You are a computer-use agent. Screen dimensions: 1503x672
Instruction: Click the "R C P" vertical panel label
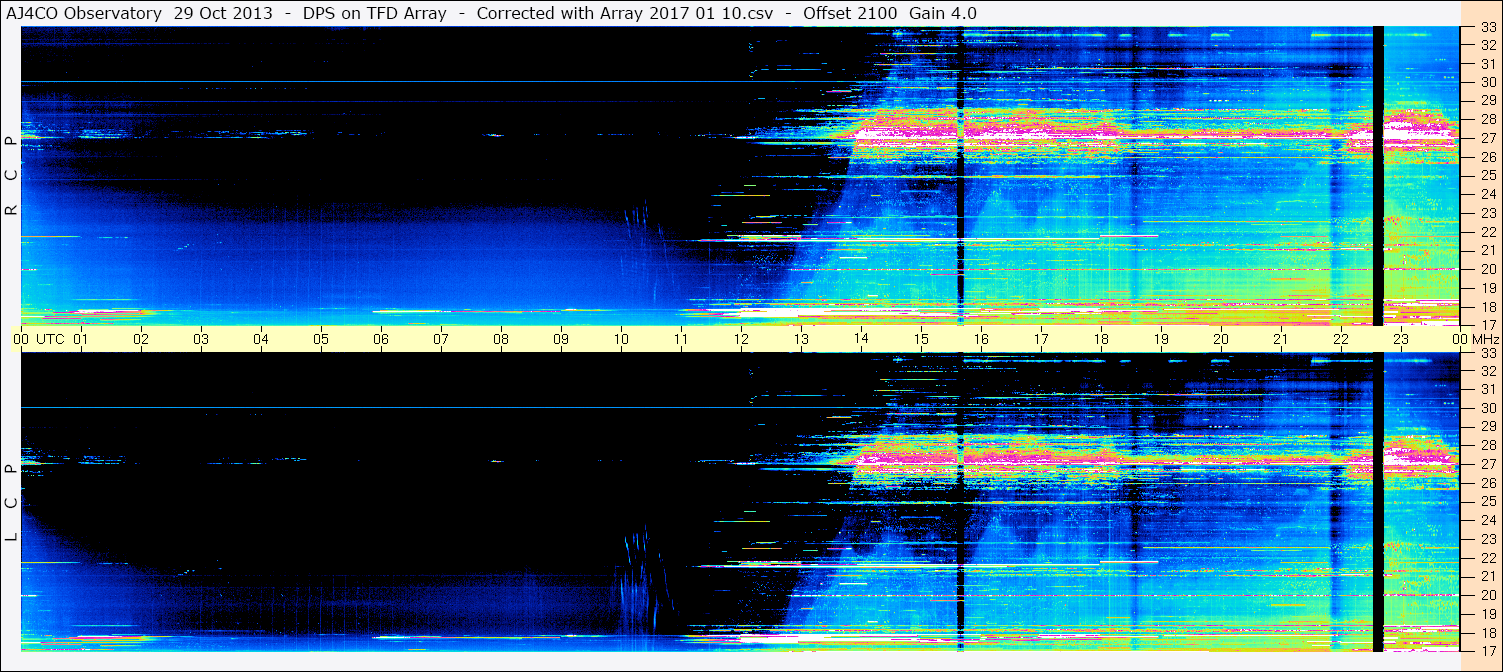point(11,176)
